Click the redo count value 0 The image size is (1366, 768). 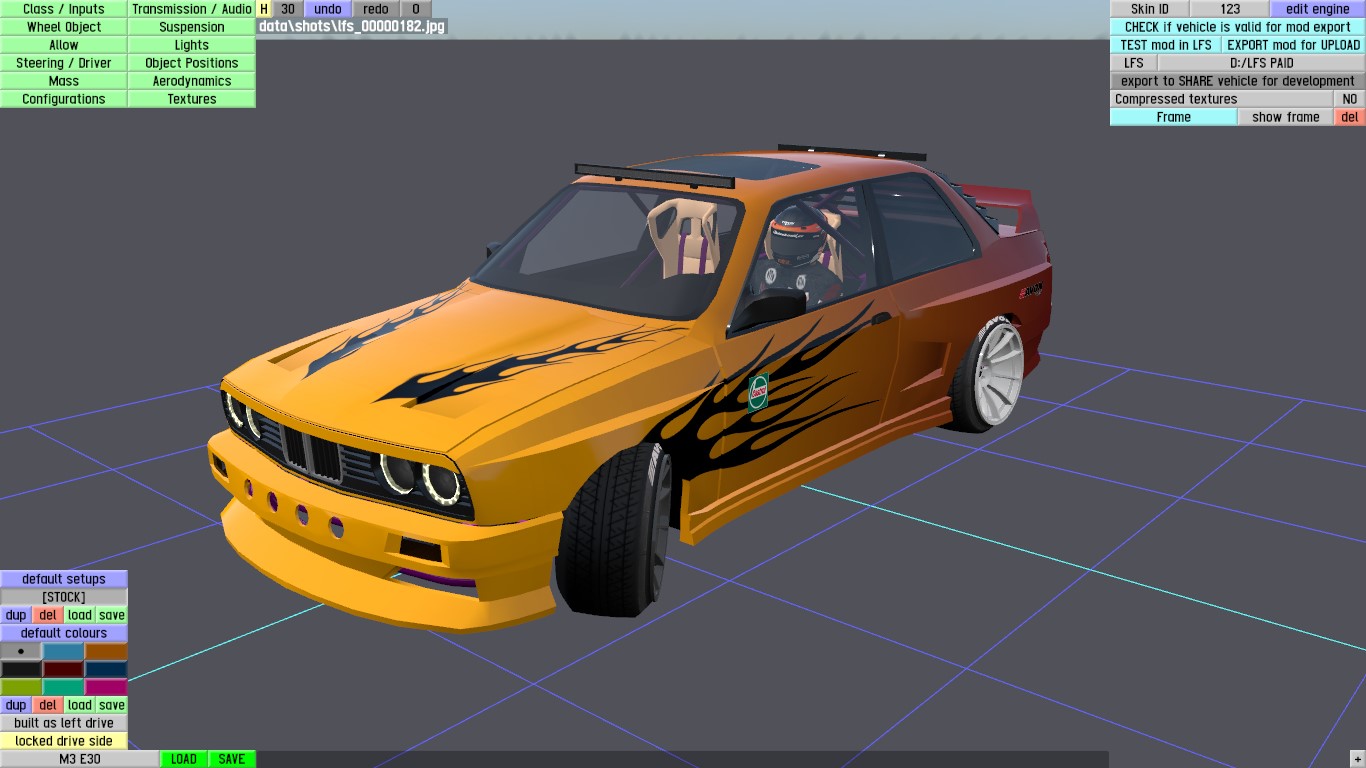416,9
